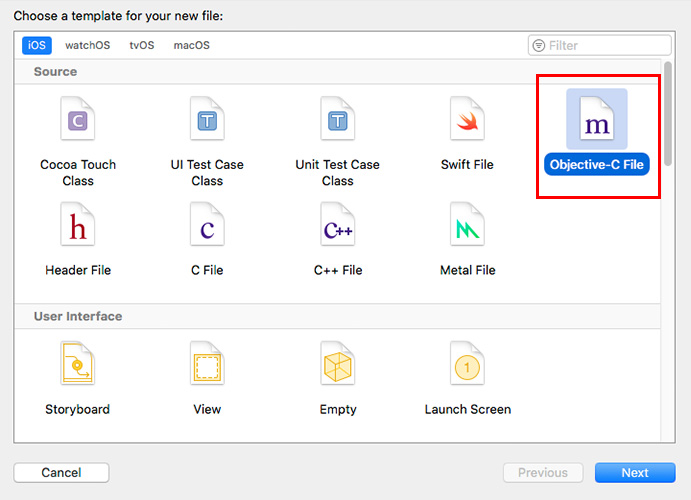Select the Empty interface template icon
Viewport: 691px width, 500px height.
[x=338, y=363]
